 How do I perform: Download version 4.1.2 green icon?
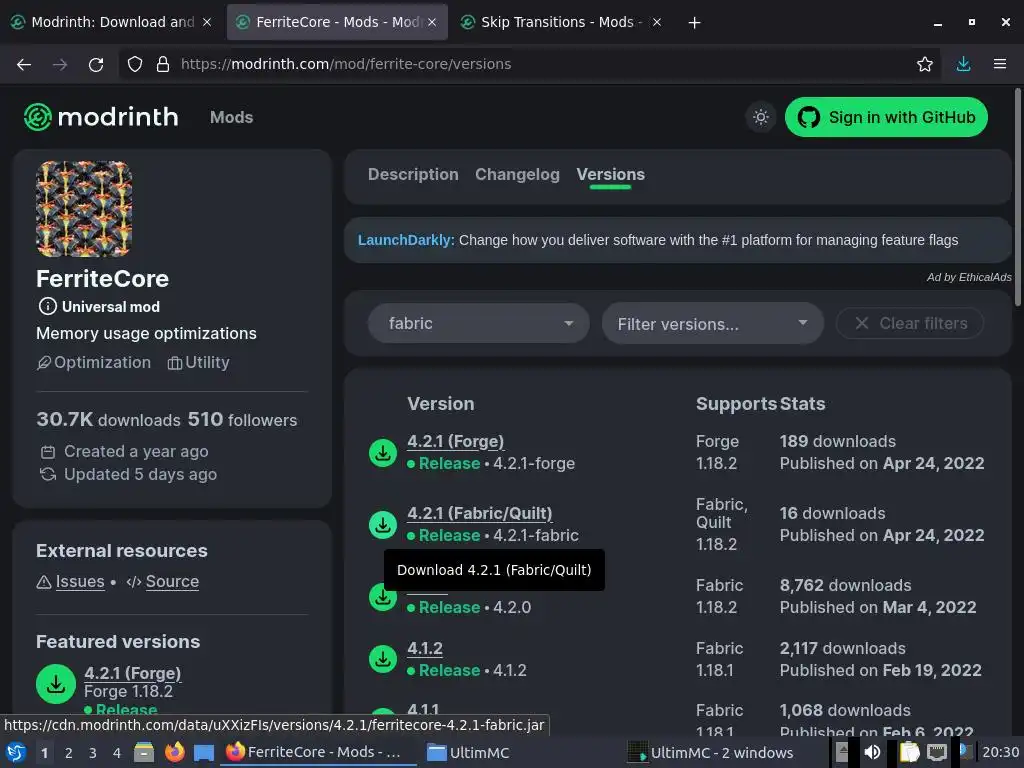pos(383,659)
